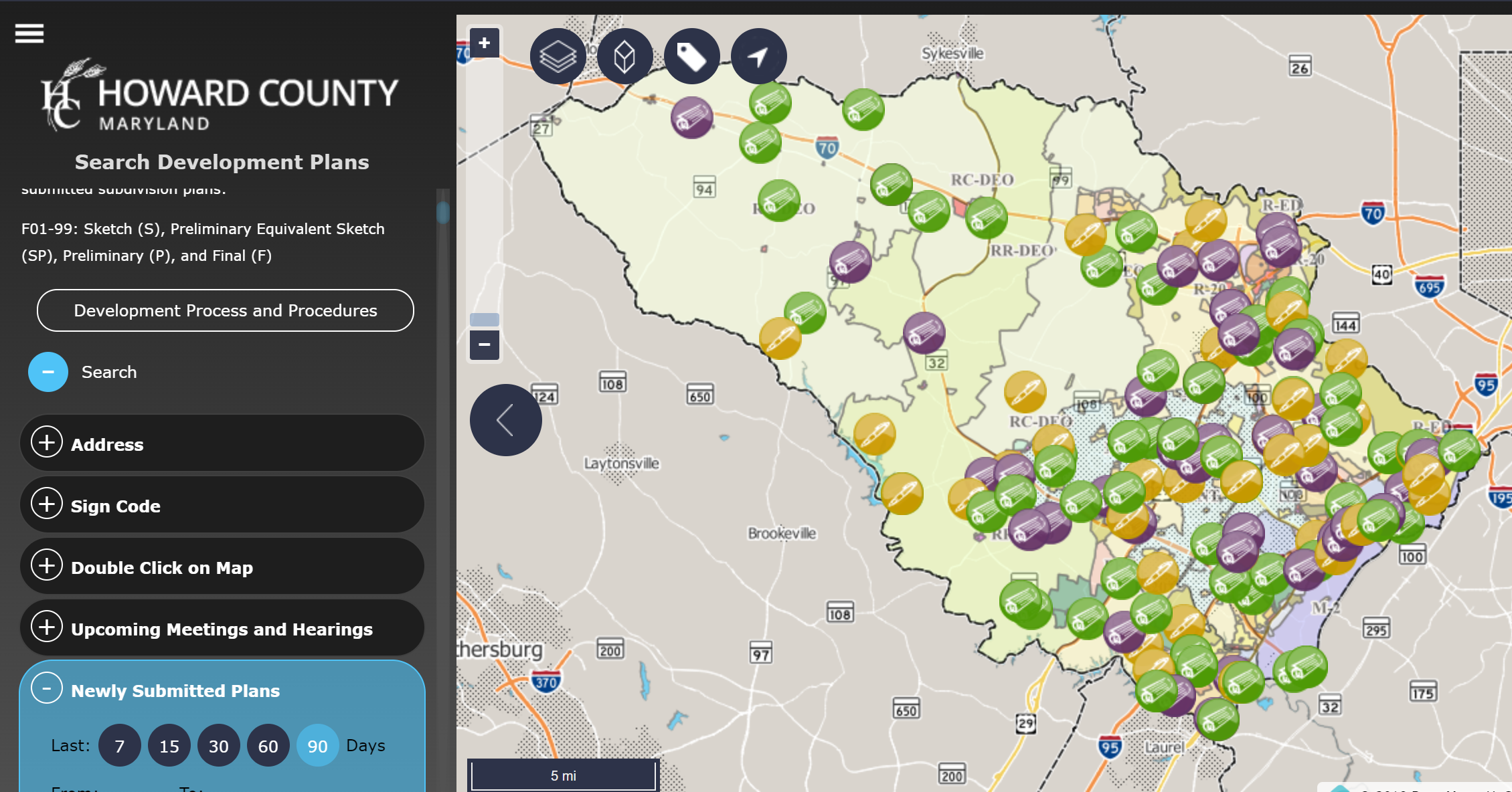Viewport: 1512px width, 792px height.
Task: Select yellow marker left of route 144
Action: click(1287, 312)
